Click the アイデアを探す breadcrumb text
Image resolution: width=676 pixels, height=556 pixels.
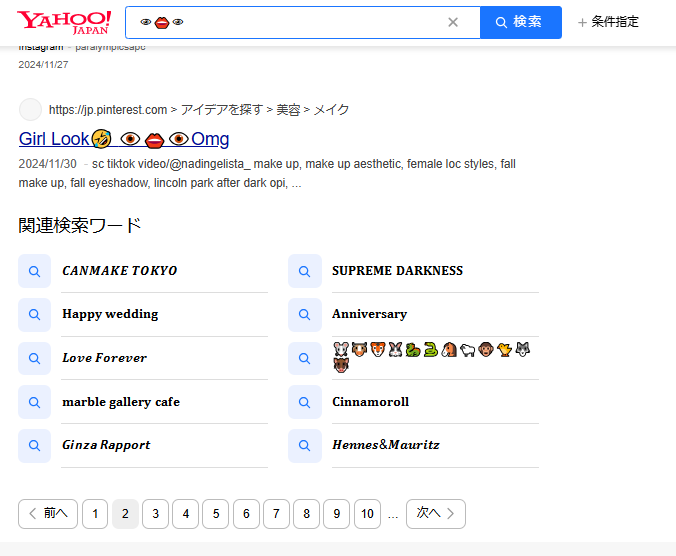coord(222,110)
